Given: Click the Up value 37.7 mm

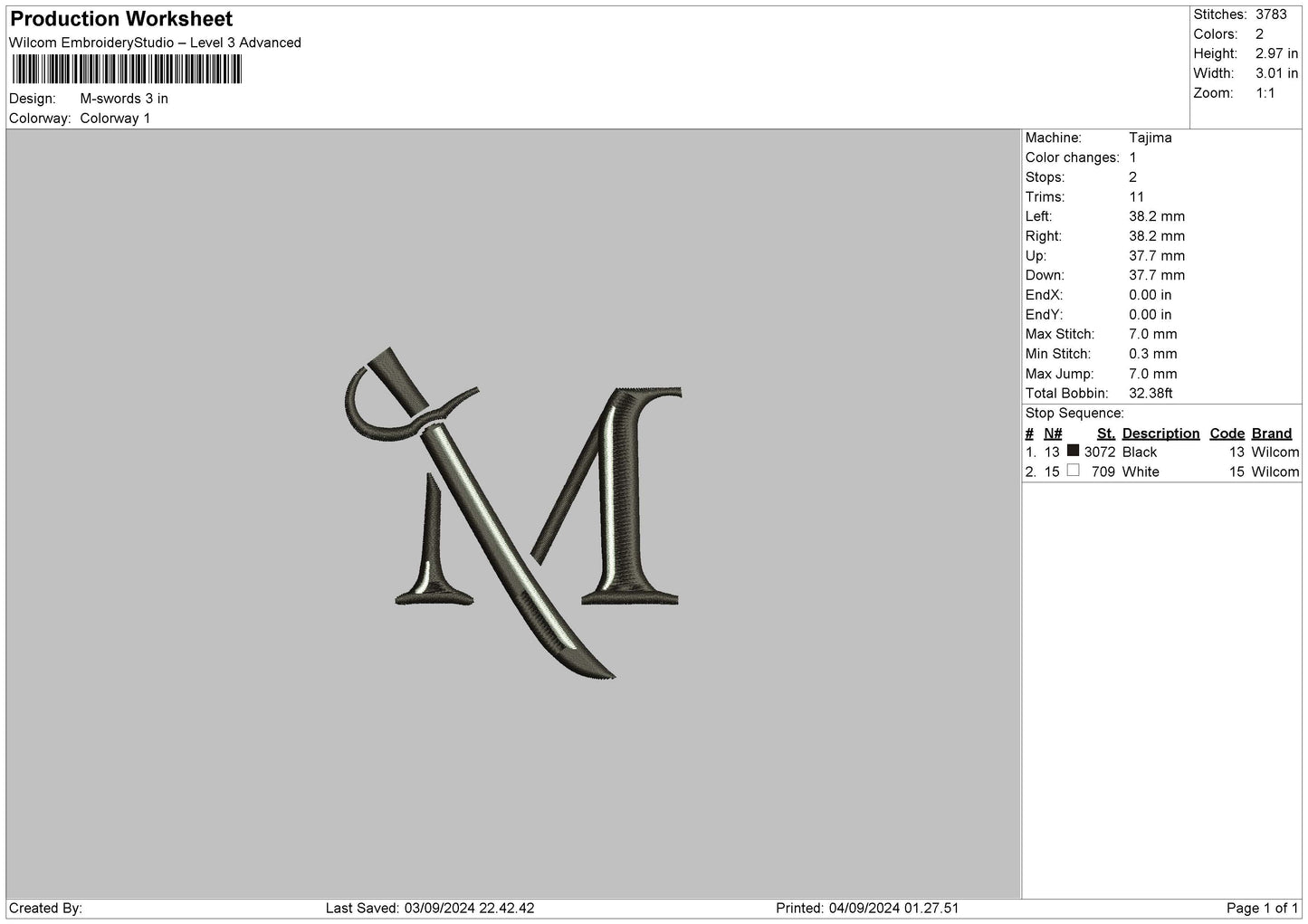Looking at the screenshot, I should (x=1157, y=256).
